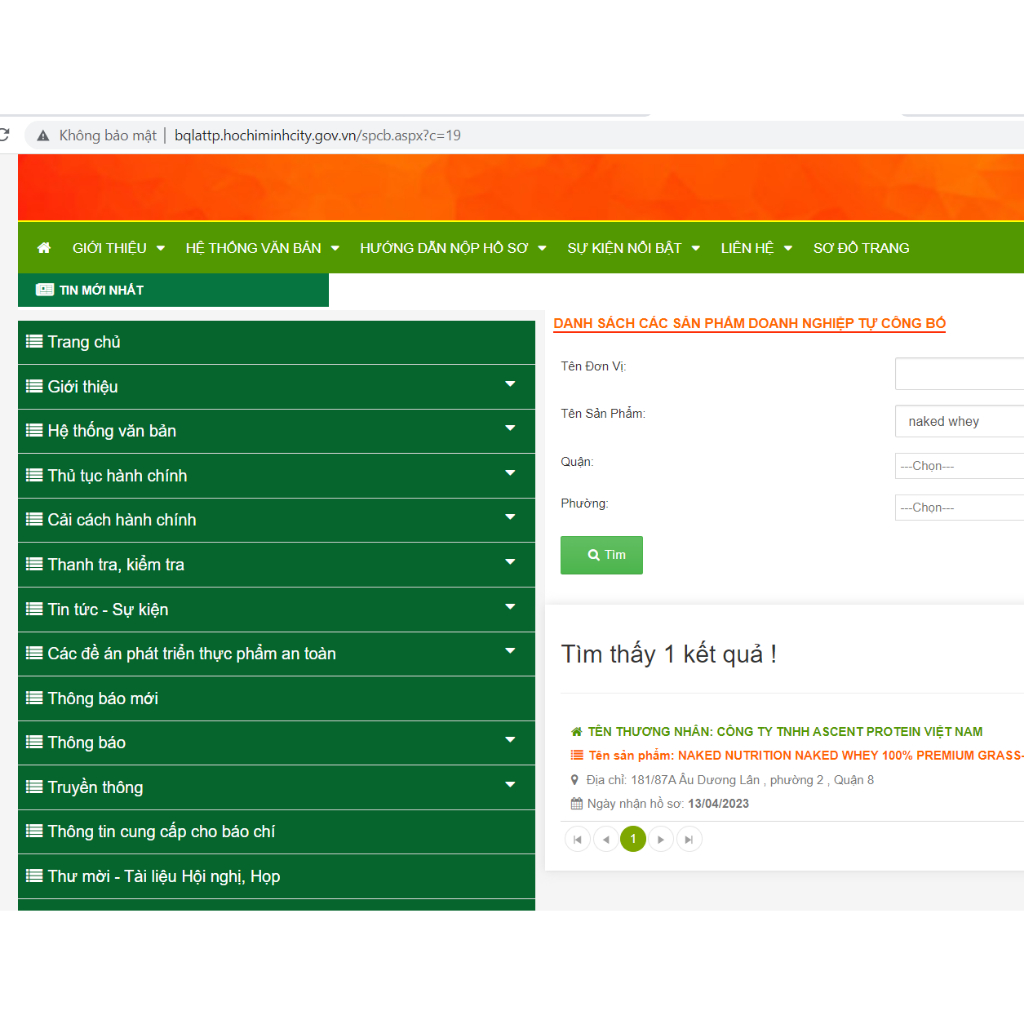Select 'Sơ đồ trang' in navigation bar
The width and height of the screenshot is (1024, 1024).
click(x=861, y=248)
